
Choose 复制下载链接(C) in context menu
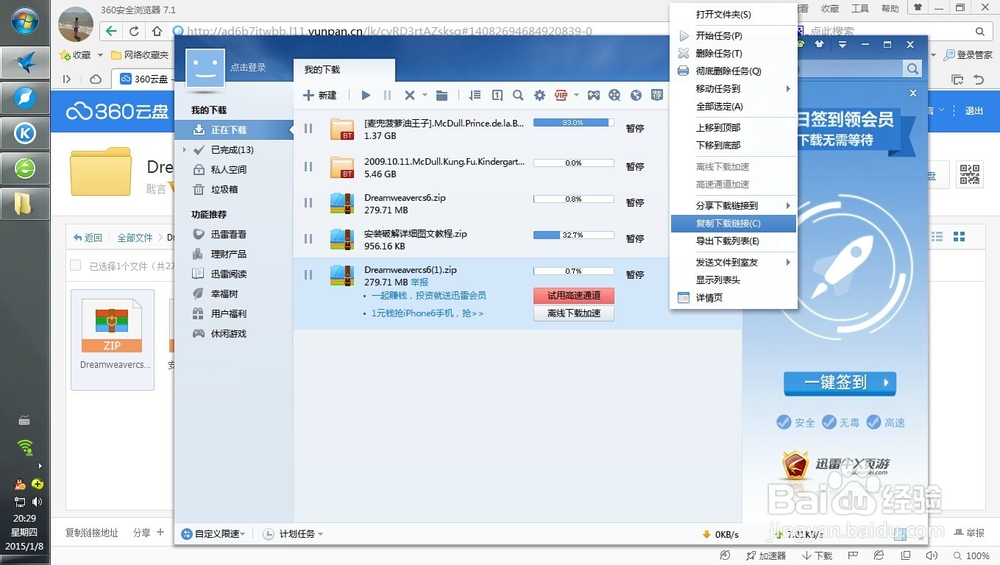pos(733,224)
